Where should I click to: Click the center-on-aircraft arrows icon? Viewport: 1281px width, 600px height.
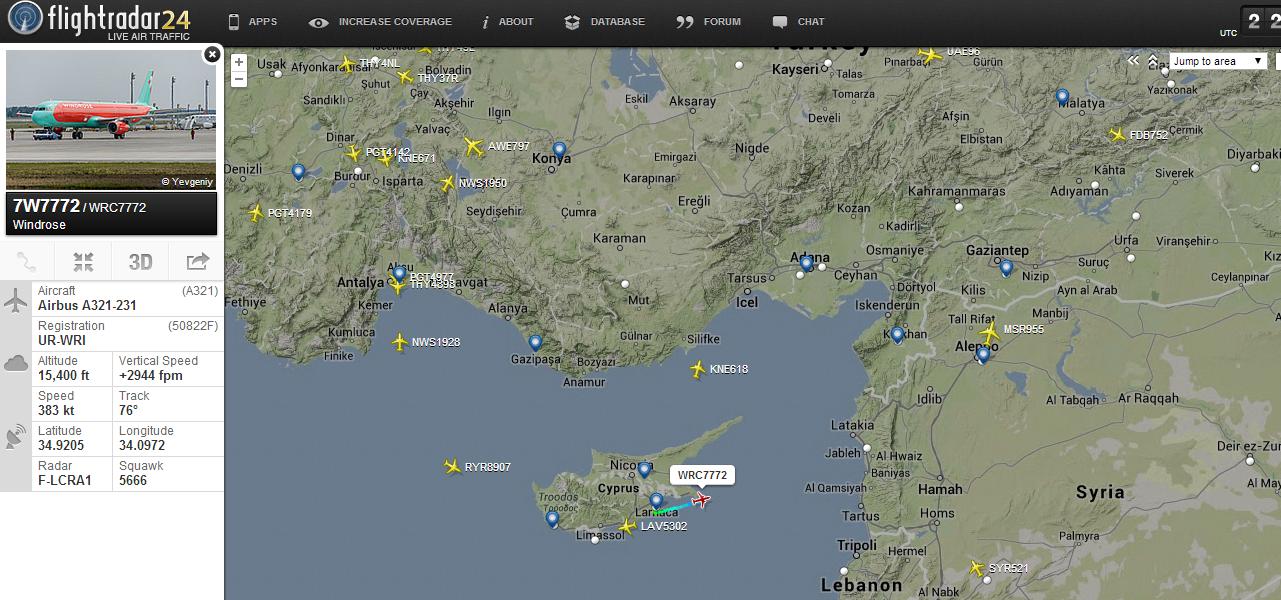[x=83, y=262]
